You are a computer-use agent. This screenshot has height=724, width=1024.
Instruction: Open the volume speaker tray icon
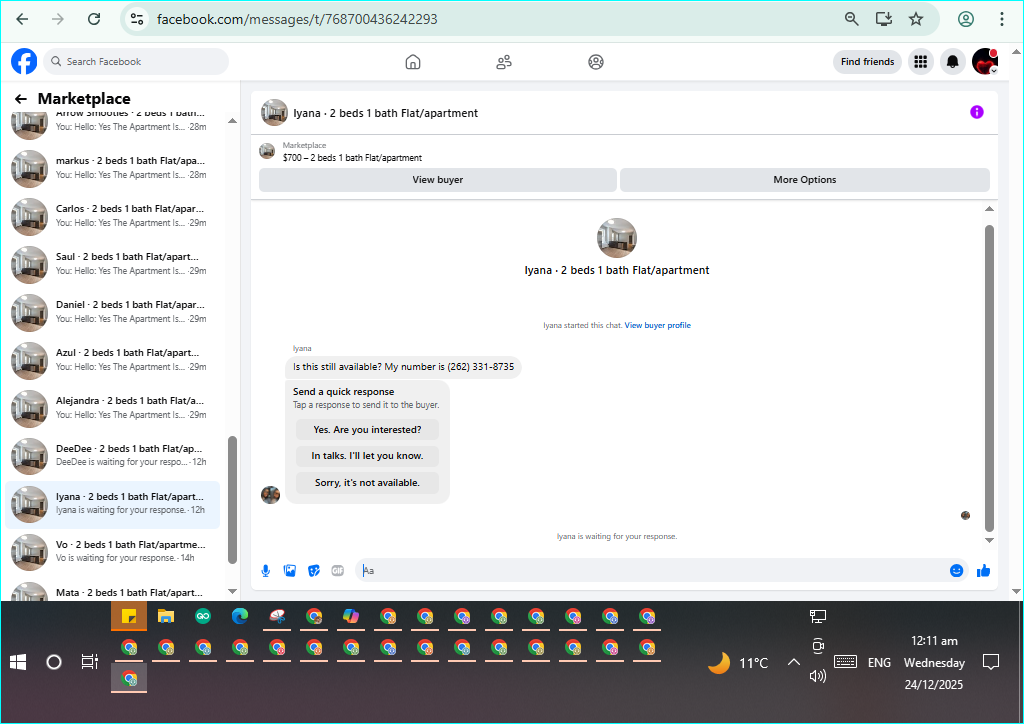coord(818,676)
